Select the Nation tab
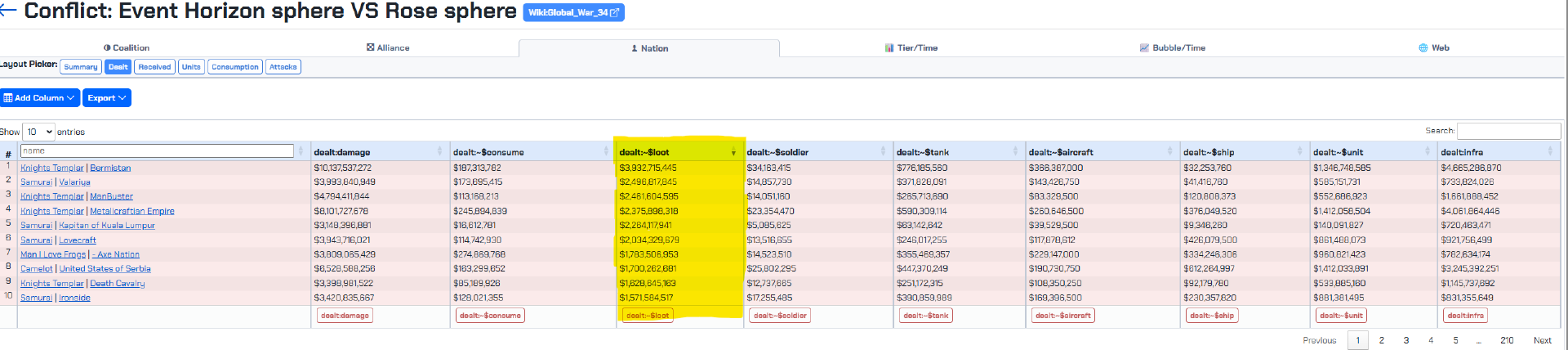Screen dimensions: 1568x350 (649, 48)
